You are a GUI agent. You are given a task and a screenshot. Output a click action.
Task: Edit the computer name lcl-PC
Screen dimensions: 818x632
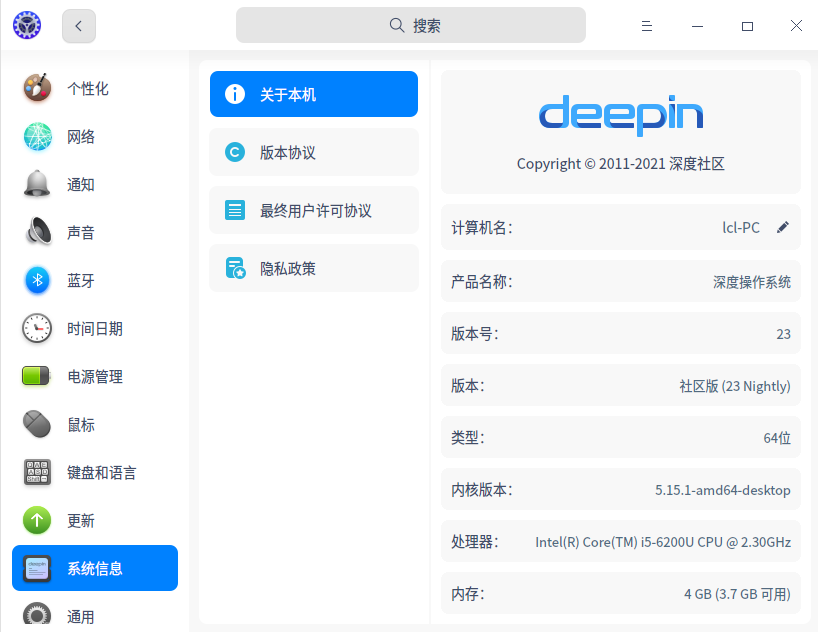(783, 227)
